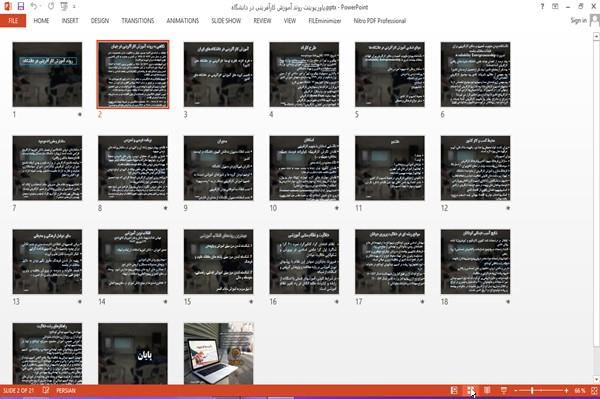
Task: Click the fit slide to window icon
Action: click(x=594, y=391)
